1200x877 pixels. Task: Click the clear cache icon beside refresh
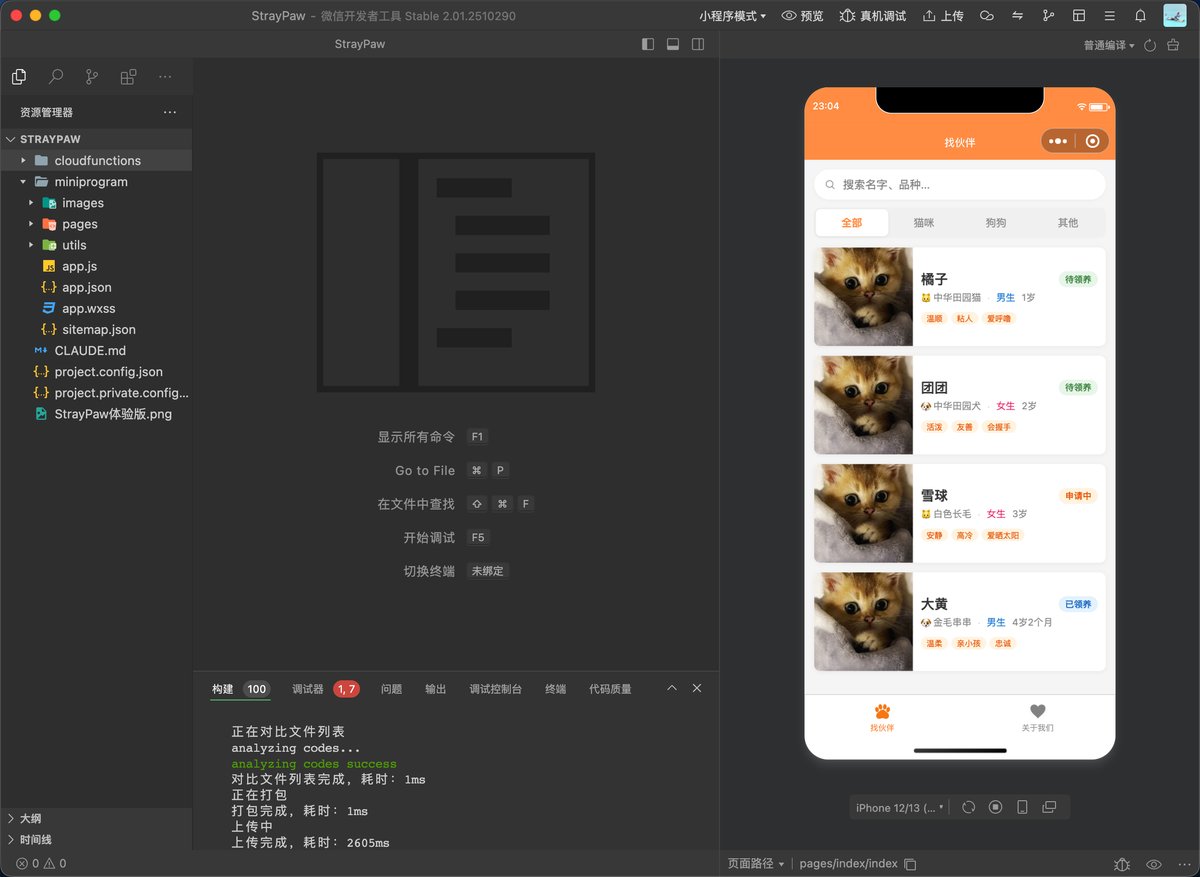(x=1173, y=45)
